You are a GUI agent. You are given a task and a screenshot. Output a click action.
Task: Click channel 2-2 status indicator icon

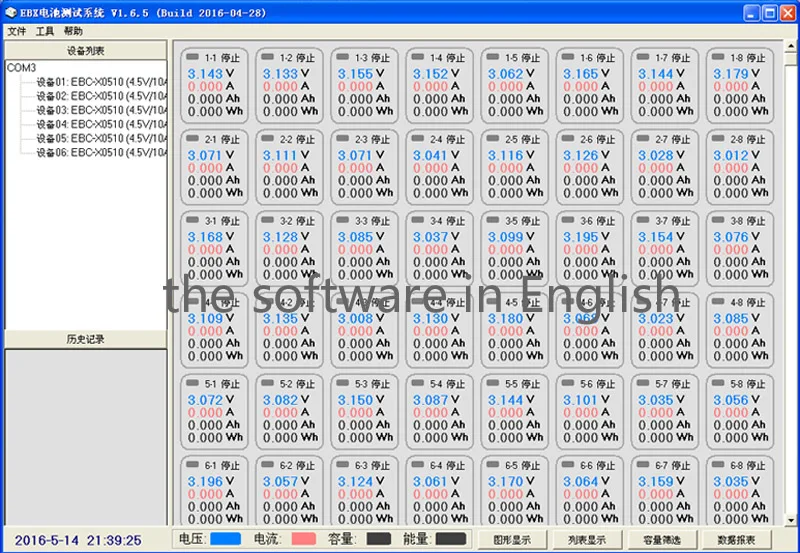tap(267, 138)
